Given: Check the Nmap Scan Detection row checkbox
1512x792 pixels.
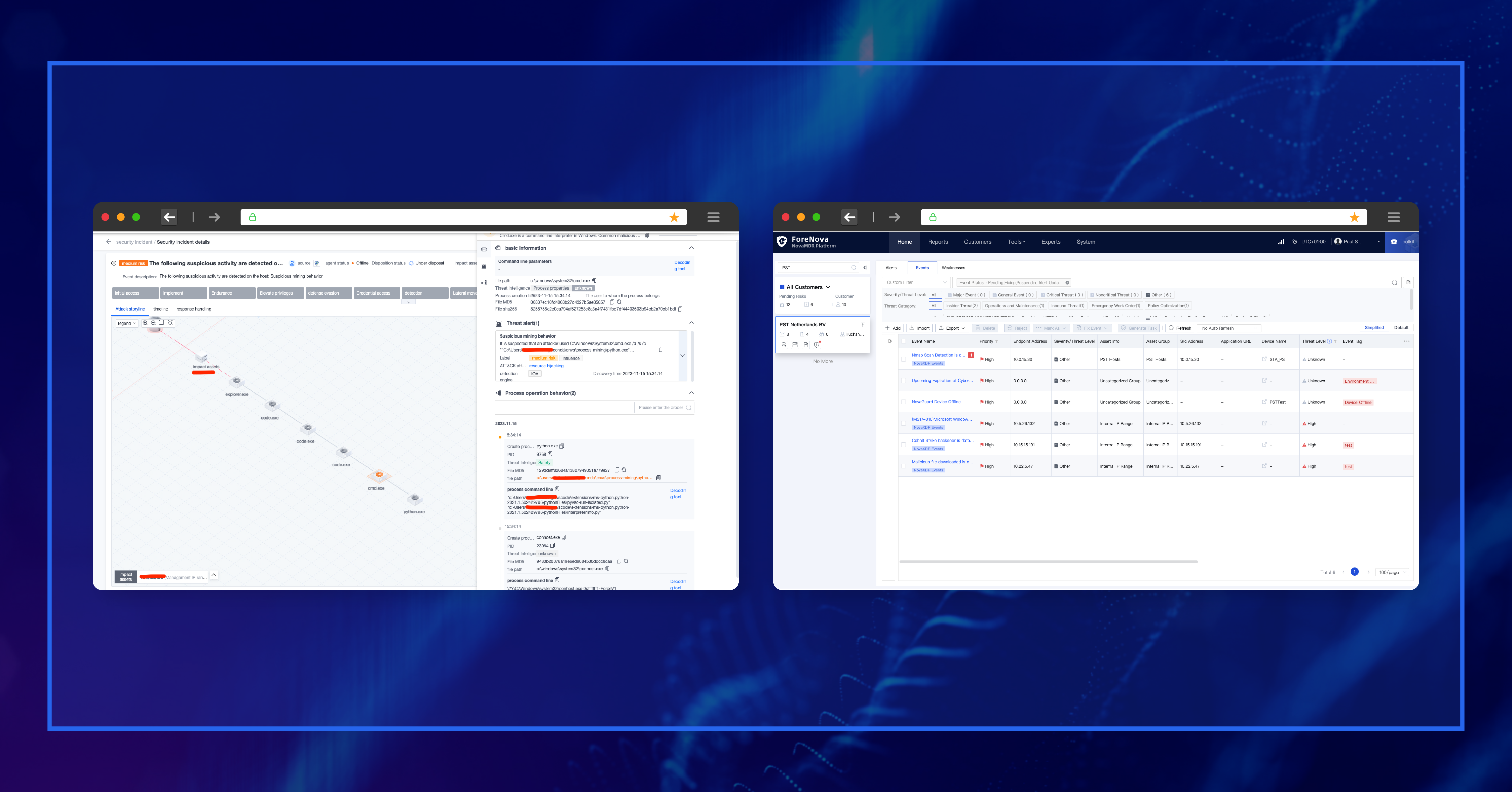Looking at the screenshot, I should tap(903, 359).
